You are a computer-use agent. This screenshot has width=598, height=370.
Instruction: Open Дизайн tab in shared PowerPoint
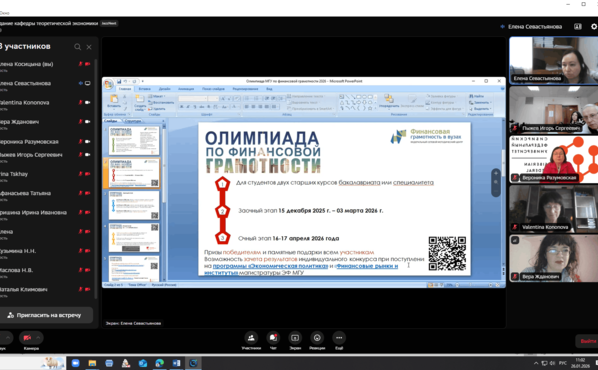point(164,89)
